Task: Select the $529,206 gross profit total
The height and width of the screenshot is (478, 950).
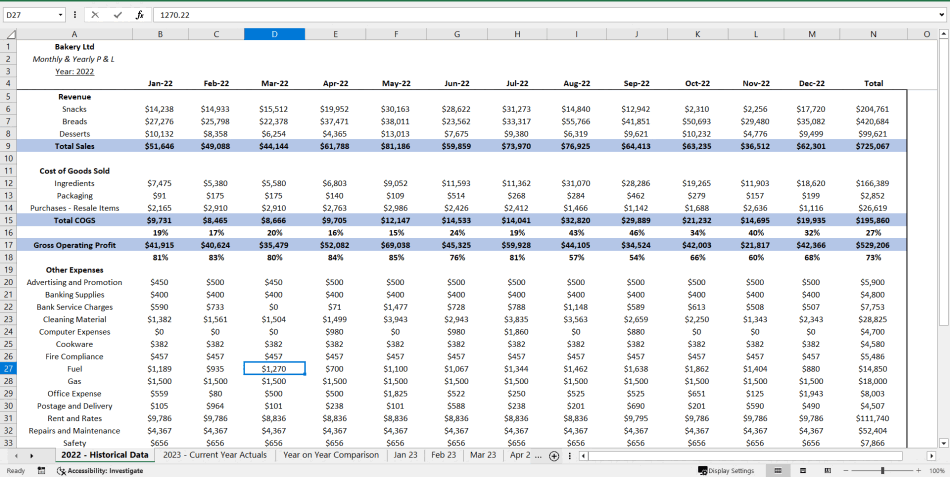Action: pos(873,245)
